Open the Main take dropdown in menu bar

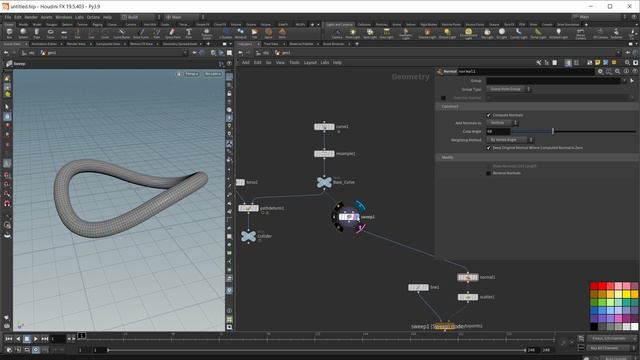pyautogui.click(x=599, y=17)
